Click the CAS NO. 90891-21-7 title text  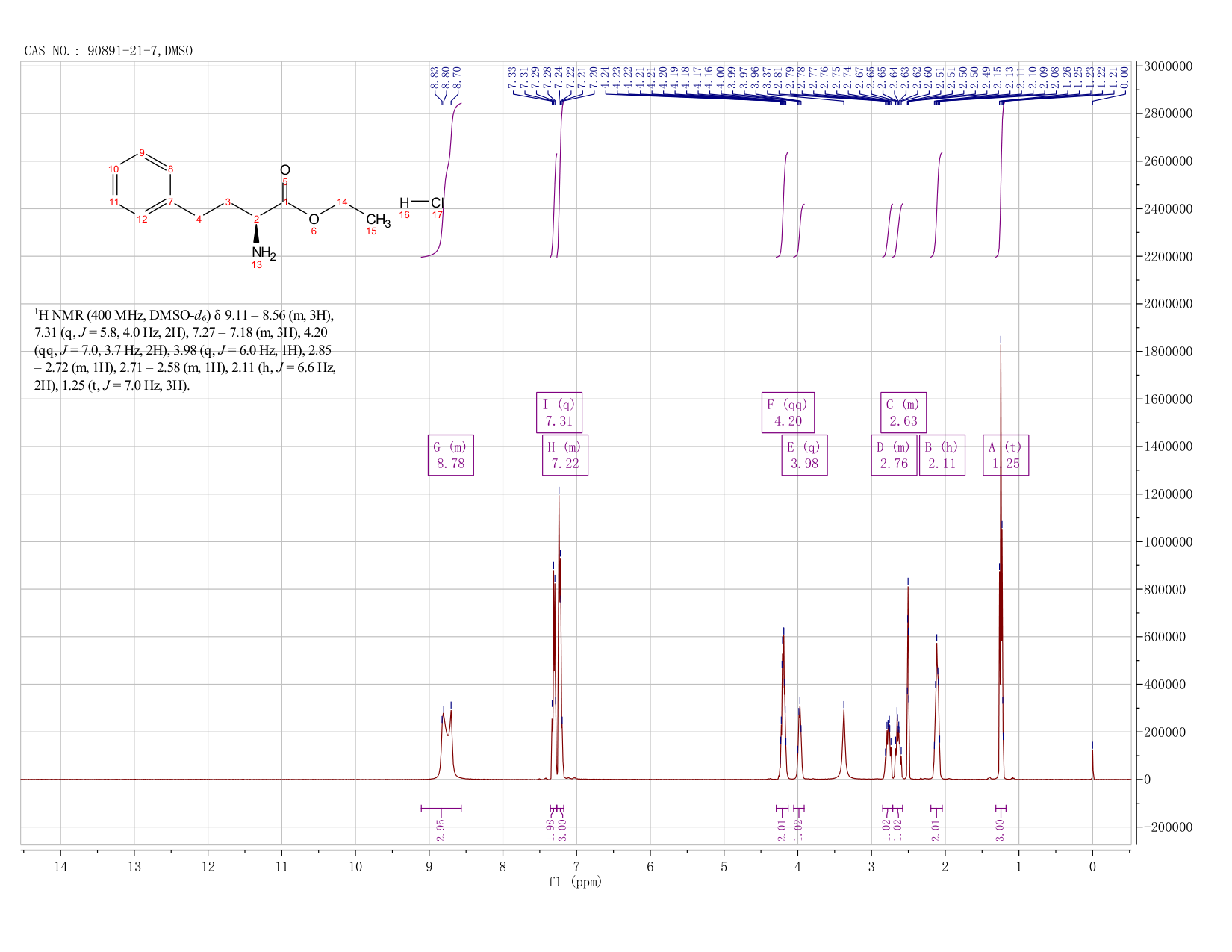108,51
